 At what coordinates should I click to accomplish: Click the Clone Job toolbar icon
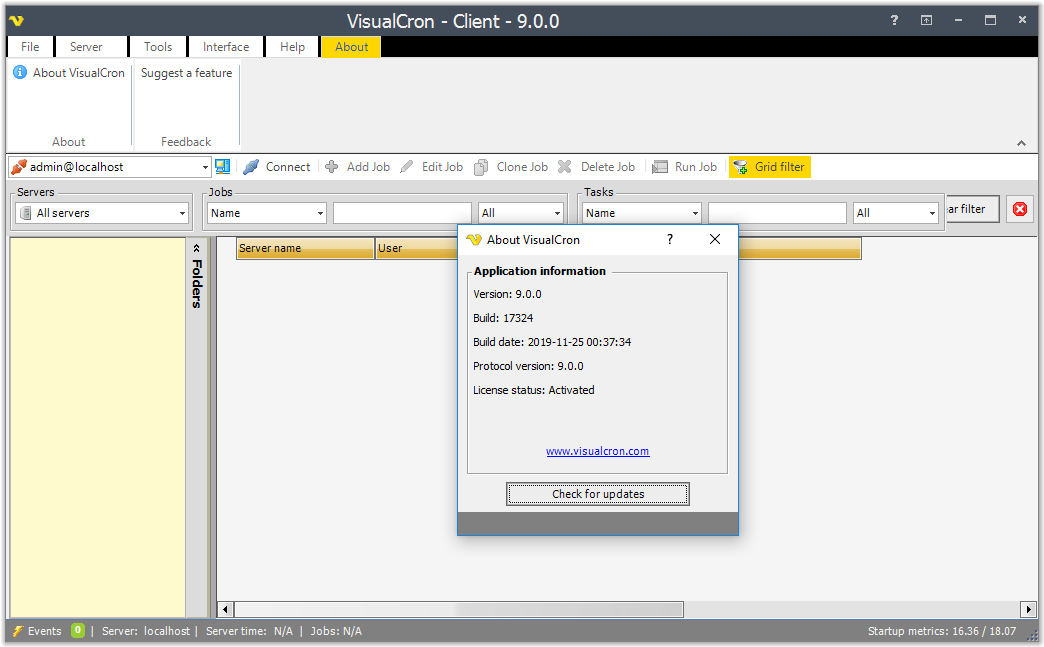pos(482,167)
